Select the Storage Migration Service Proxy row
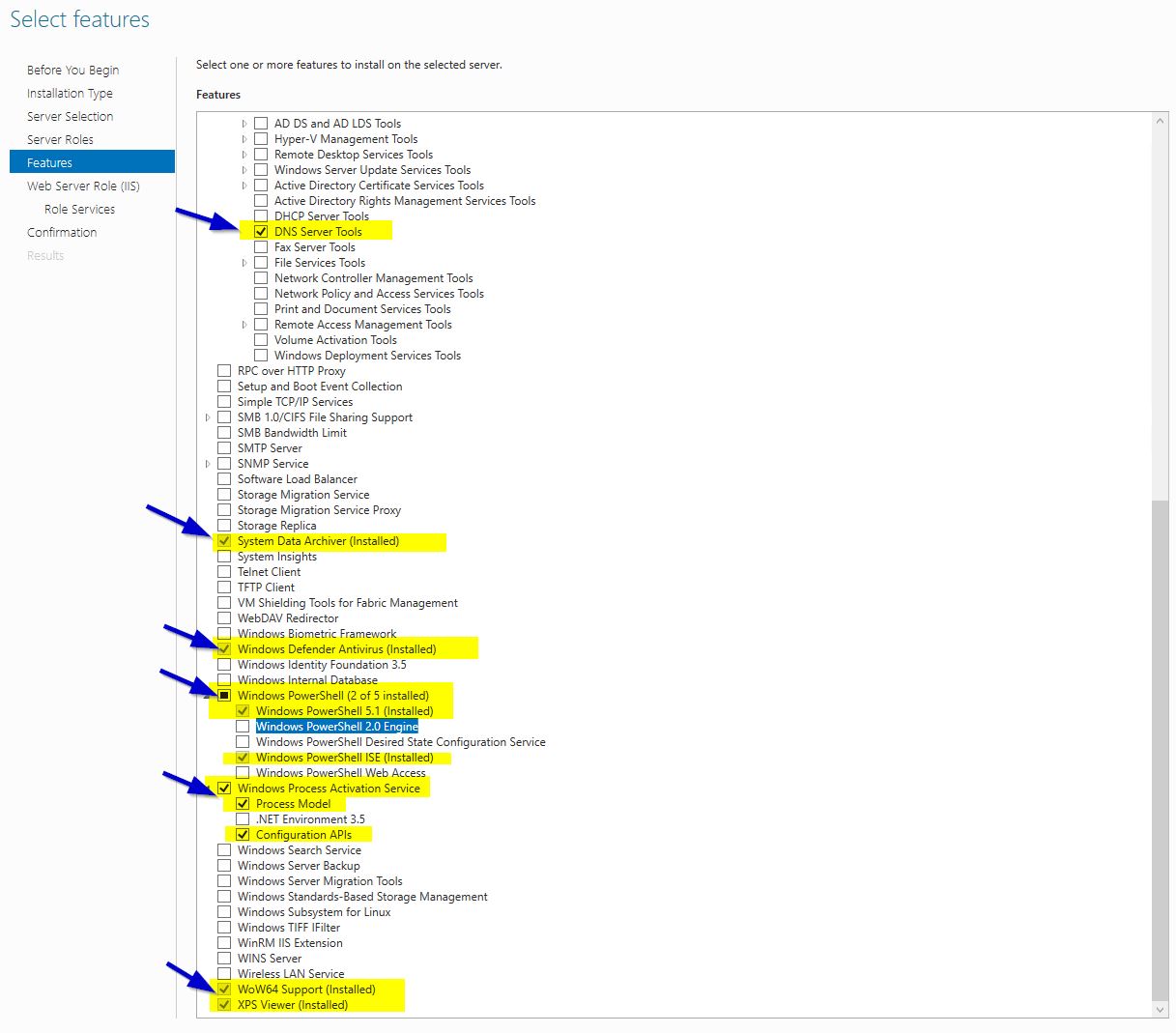This screenshot has width=1176, height=1033. click(x=319, y=510)
